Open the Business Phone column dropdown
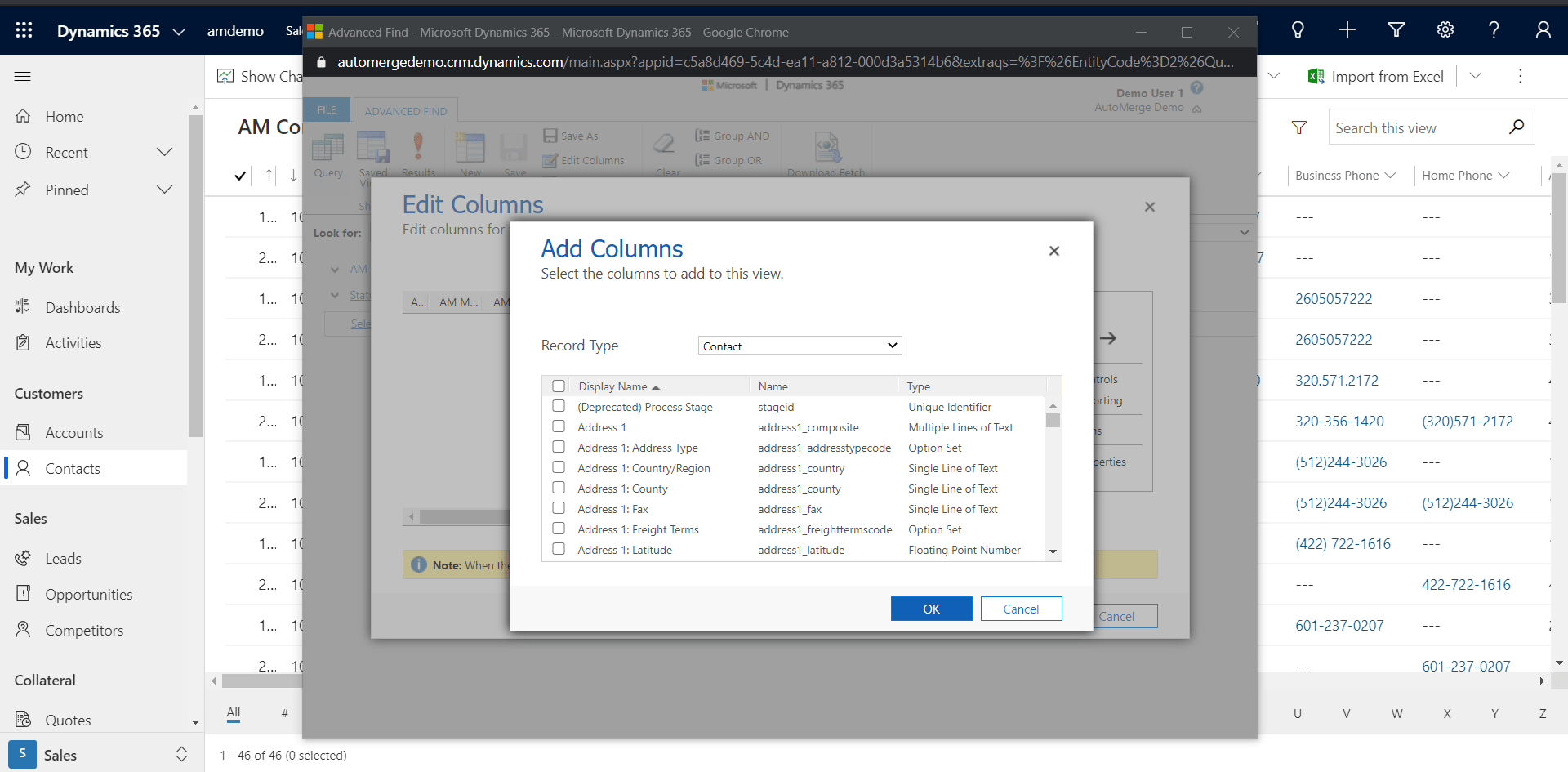This screenshot has height=772, width=1568. pyautogui.click(x=1391, y=176)
